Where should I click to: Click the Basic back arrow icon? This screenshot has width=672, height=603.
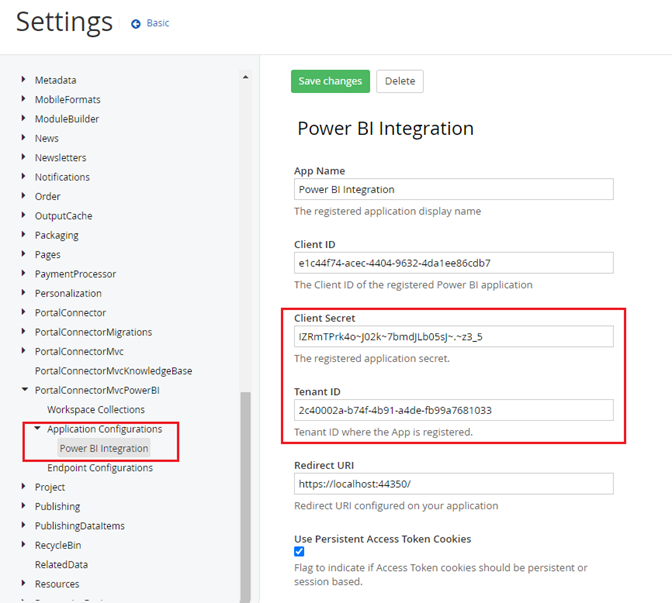click(136, 24)
